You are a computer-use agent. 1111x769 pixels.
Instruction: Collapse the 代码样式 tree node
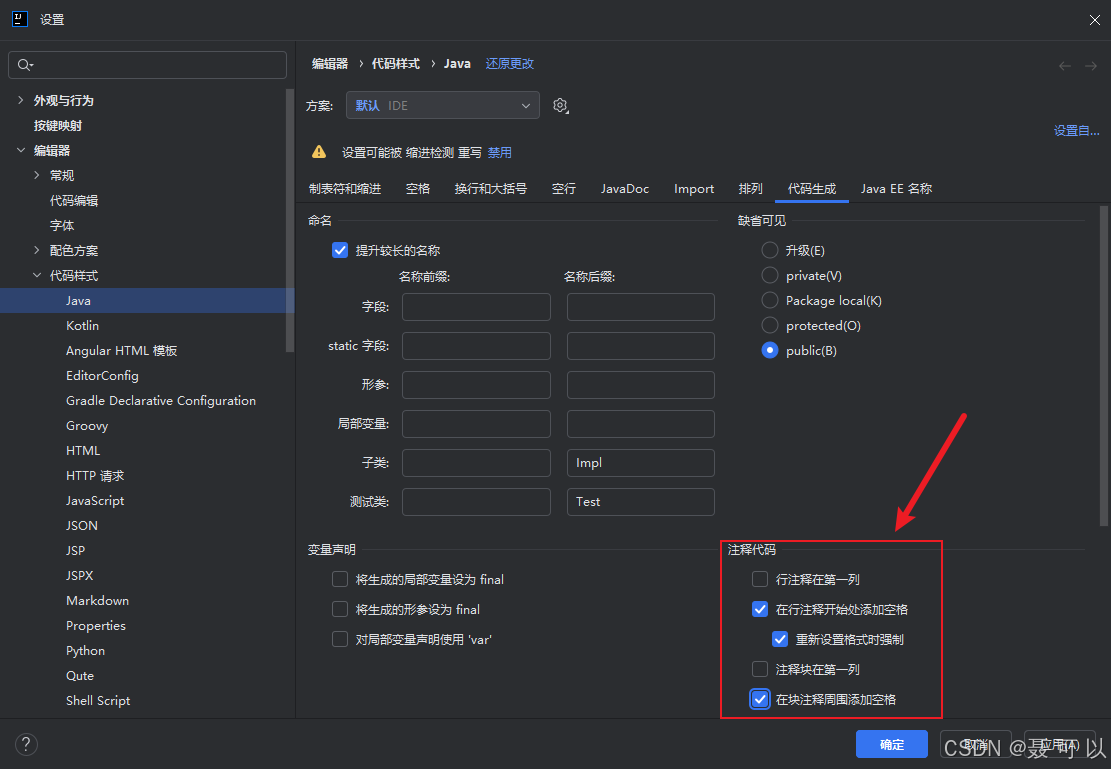pyautogui.click(x=37, y=275)
